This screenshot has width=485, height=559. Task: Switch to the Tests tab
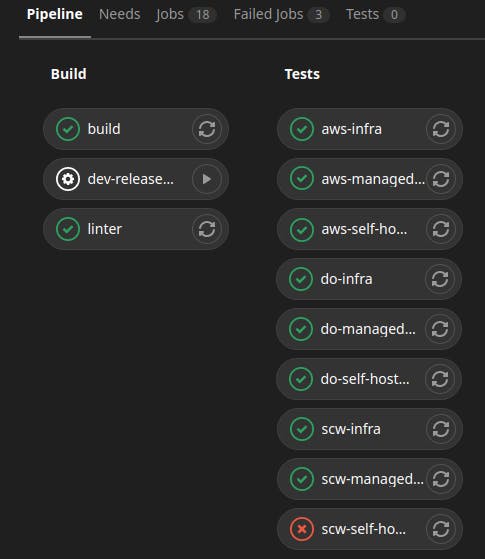coord(375,15)
